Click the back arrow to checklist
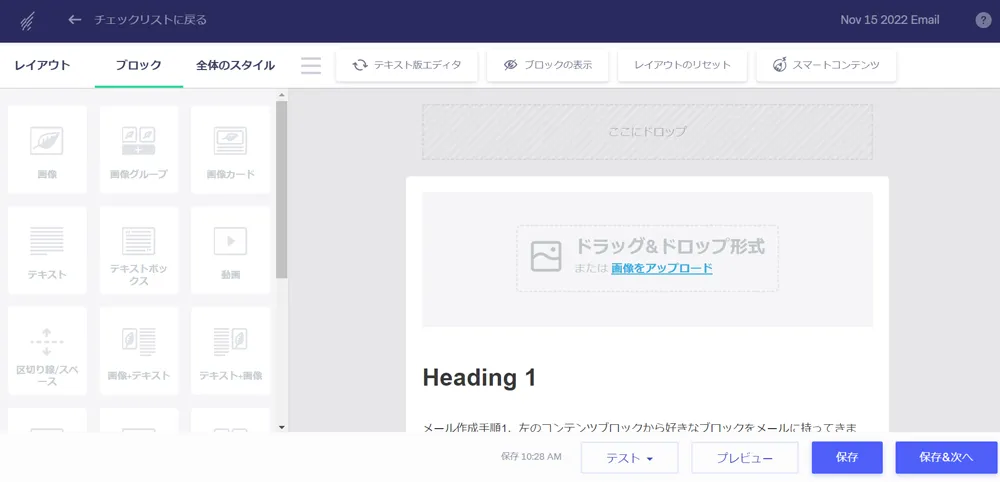1000x482 pixels. point(75,20)
